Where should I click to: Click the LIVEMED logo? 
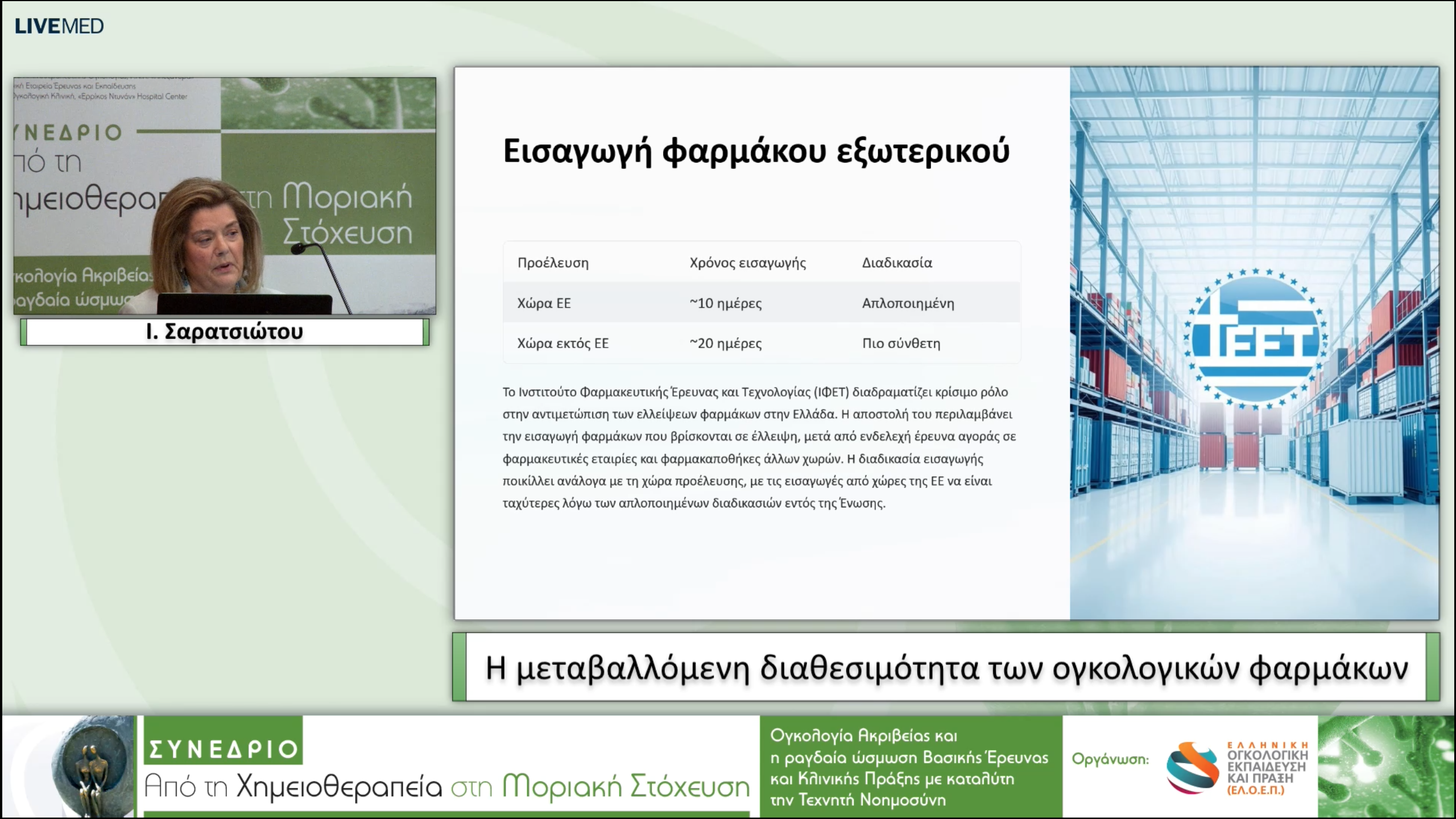pyautogui.click(x=59, y=26)
